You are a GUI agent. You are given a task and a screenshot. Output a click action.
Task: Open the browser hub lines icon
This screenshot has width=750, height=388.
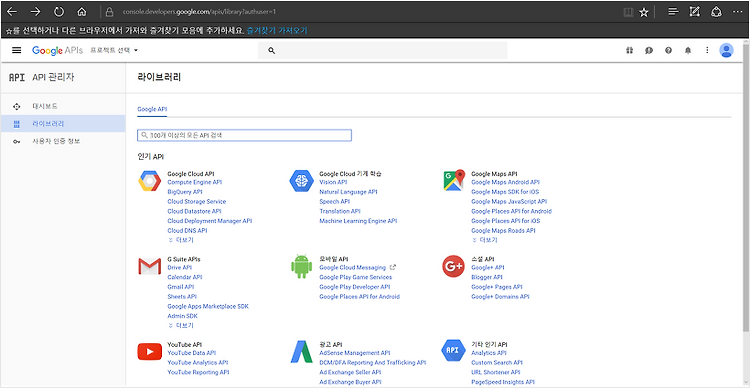(673, 11)
